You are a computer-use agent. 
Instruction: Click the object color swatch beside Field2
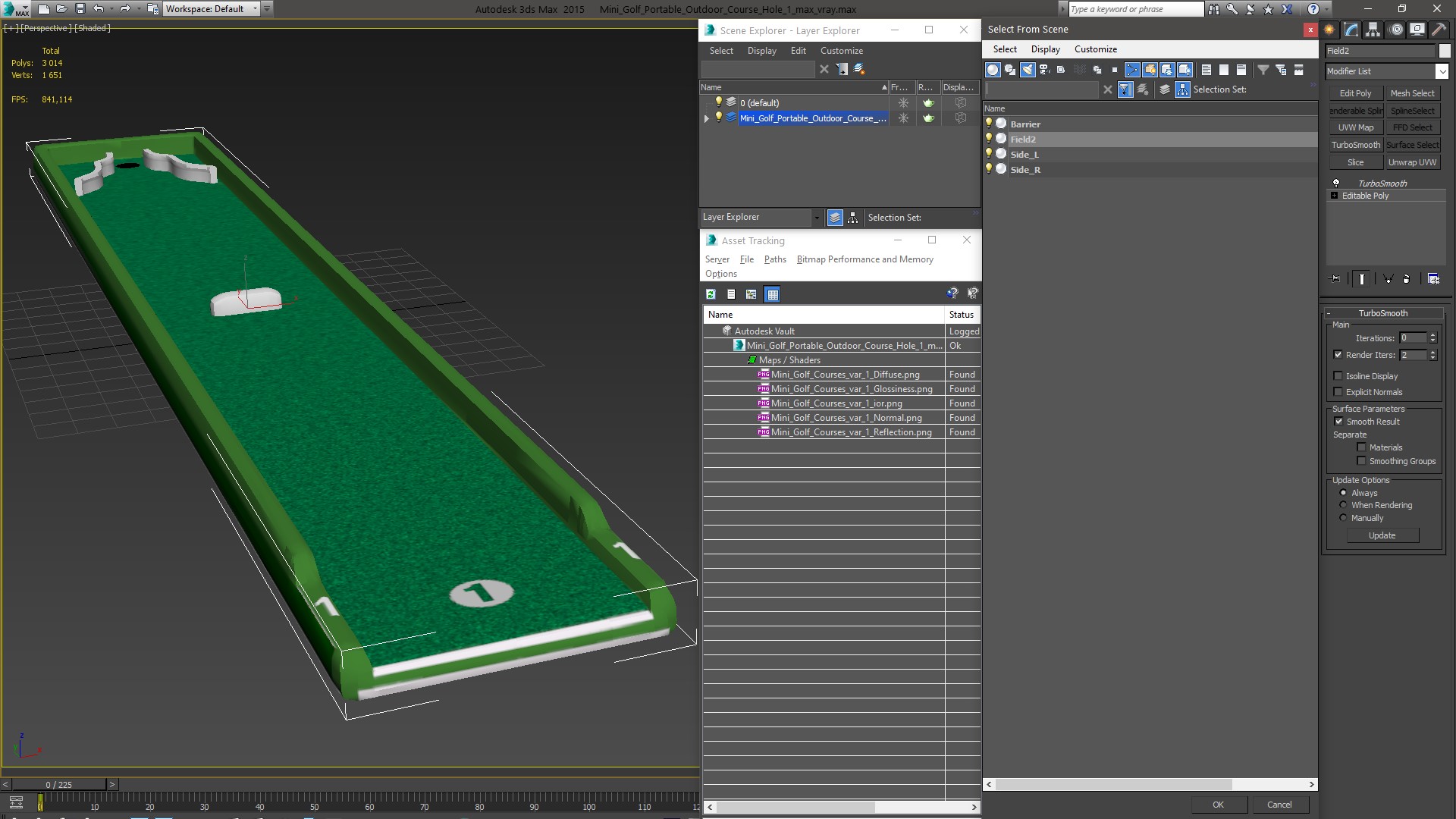click(x=1444, y=51)
